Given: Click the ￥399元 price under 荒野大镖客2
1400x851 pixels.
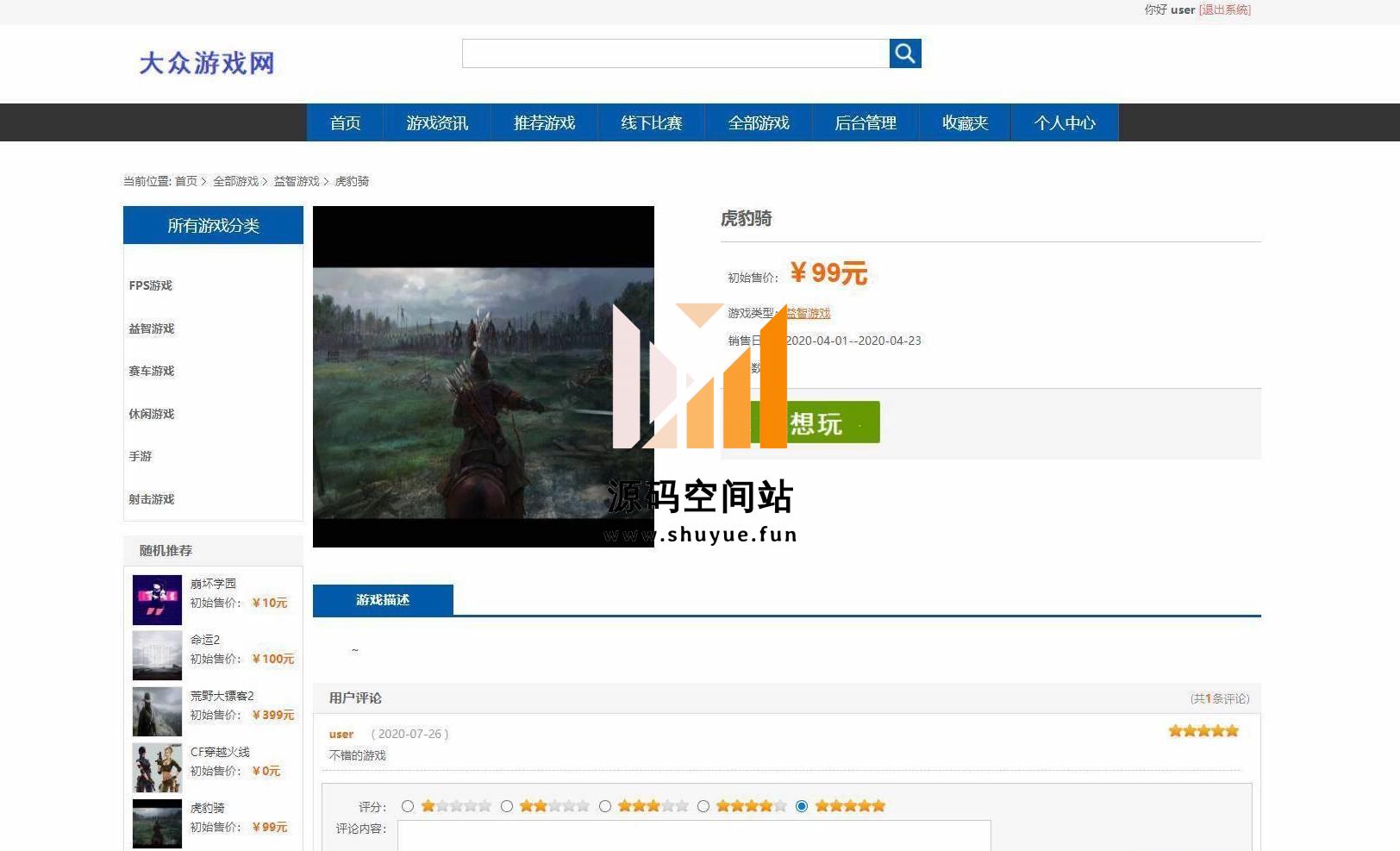Looking at the screenshot, I should coord(273,715).
